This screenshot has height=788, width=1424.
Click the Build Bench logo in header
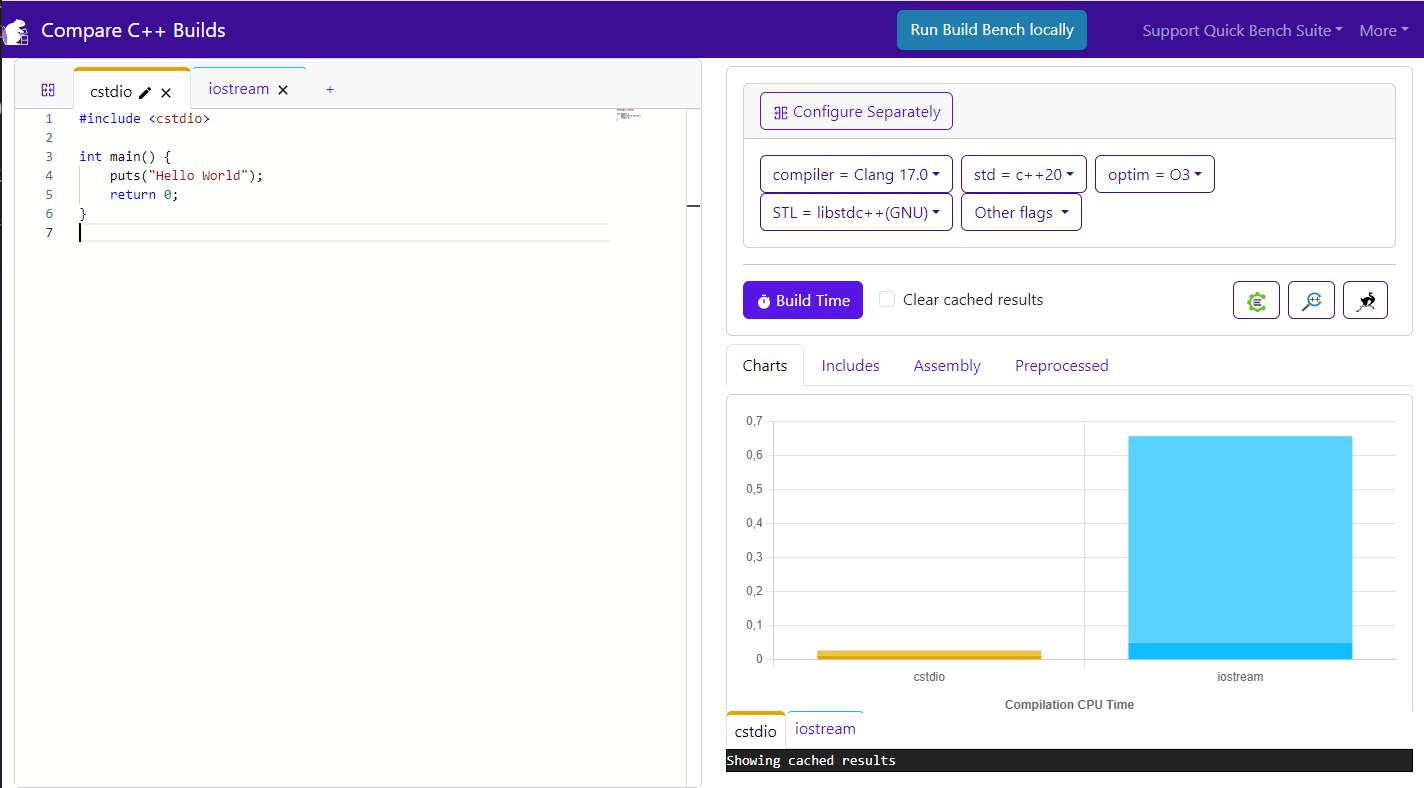point(15,31)
